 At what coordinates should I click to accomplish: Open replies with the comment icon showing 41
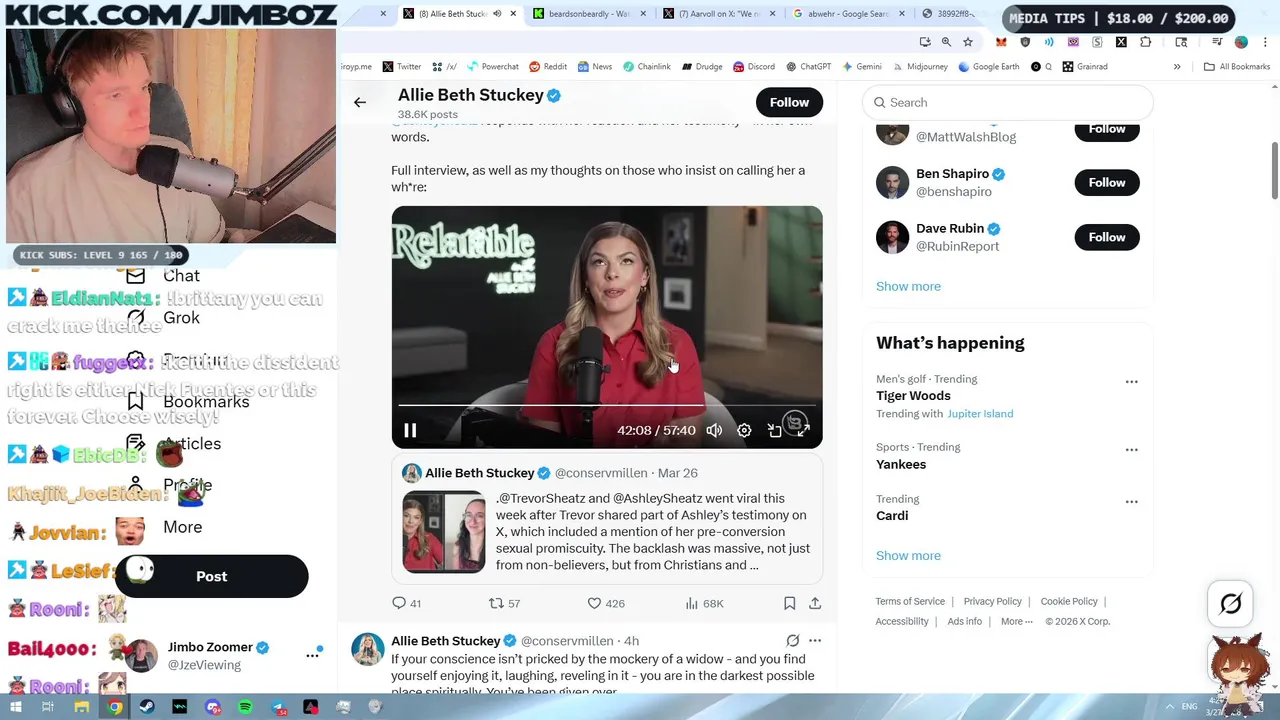tap(407, 603)
